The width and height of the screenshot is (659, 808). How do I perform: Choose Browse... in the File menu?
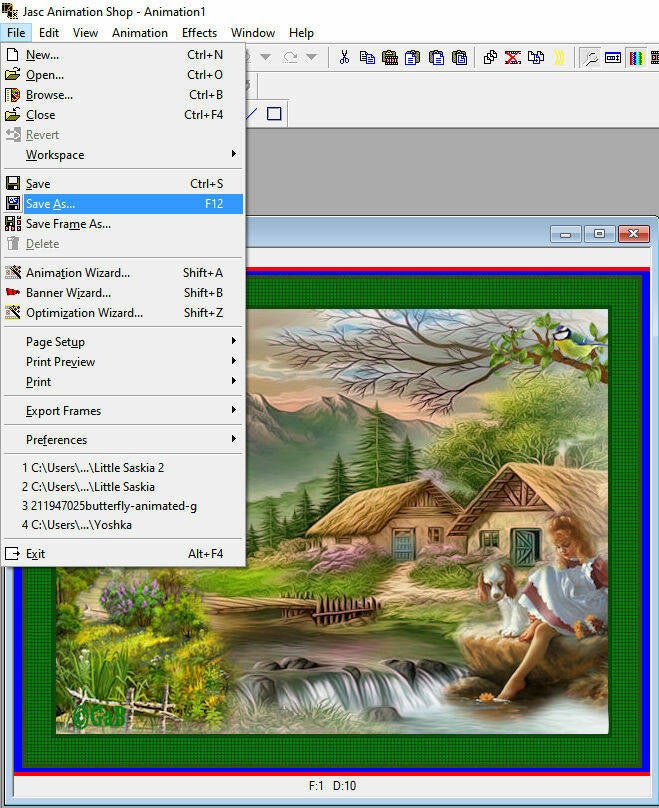(x=123, y=95)
